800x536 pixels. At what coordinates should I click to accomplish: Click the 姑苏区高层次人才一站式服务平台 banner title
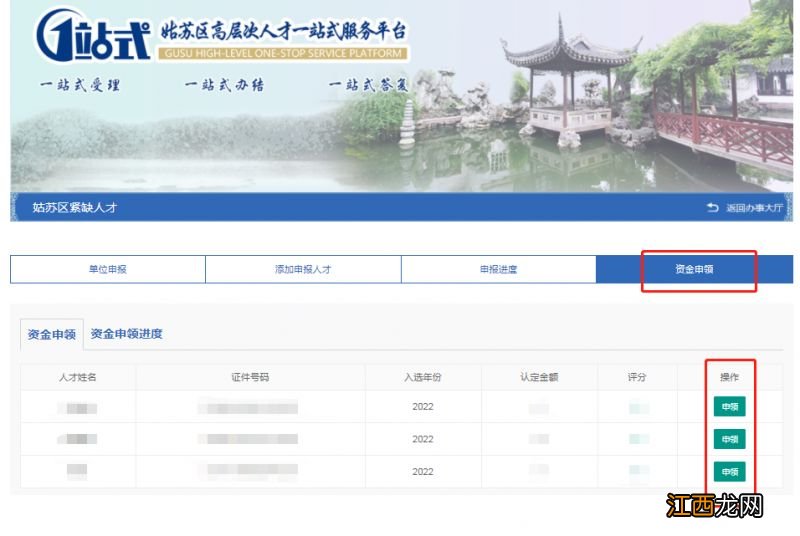[284, 32]
